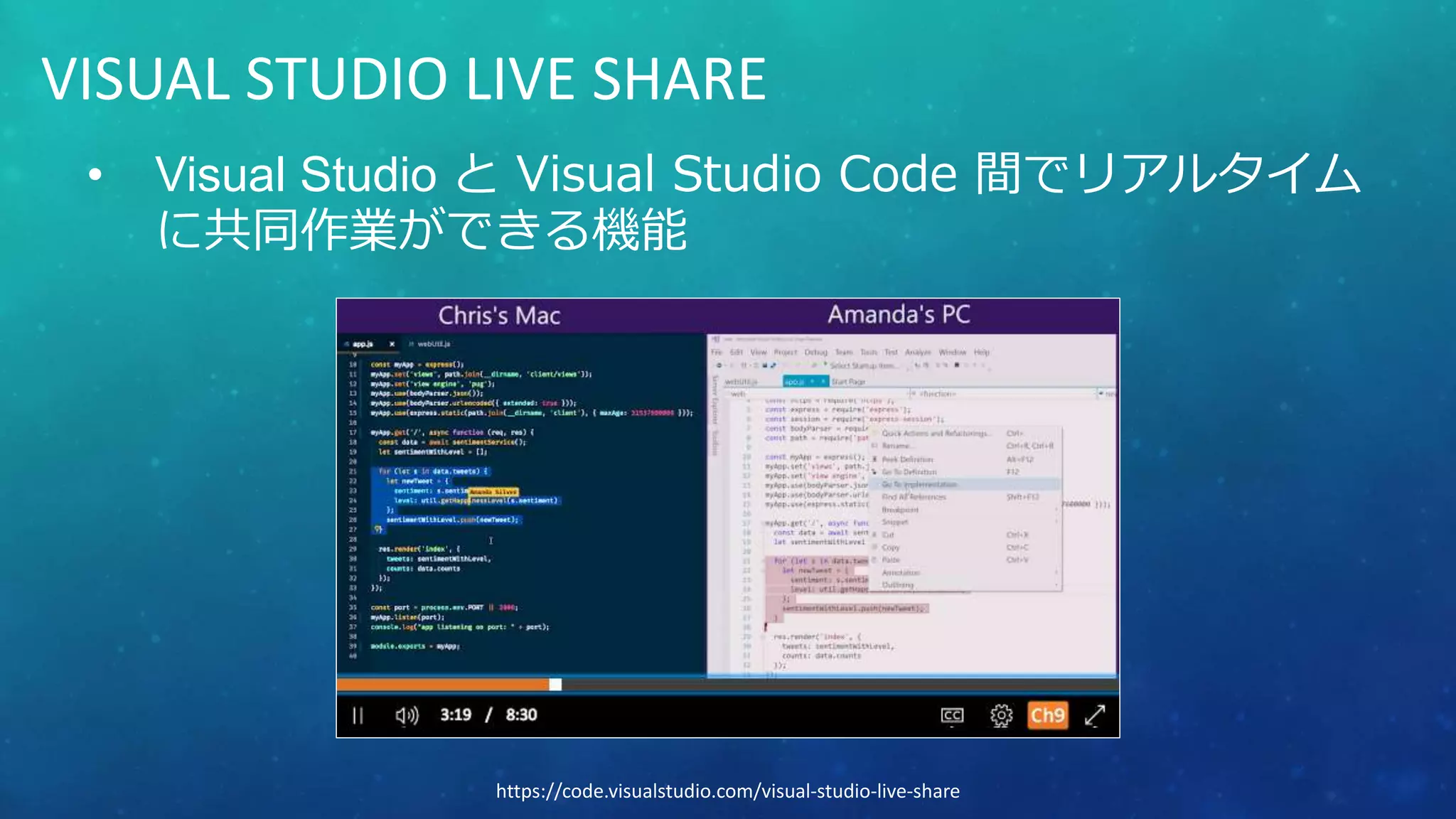Choose Quick Actions and Refactorings in context menu

point(965,433)
